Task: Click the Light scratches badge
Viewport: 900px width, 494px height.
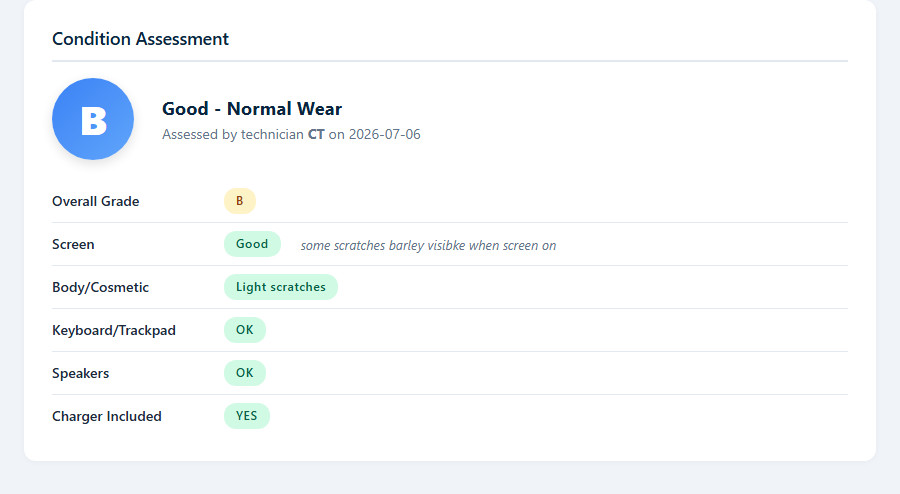Action: (x=281, y=287)
